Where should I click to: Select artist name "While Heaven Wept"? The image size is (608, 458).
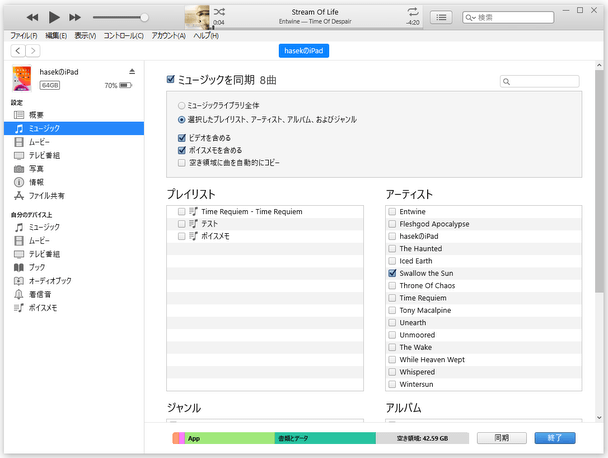432,360
